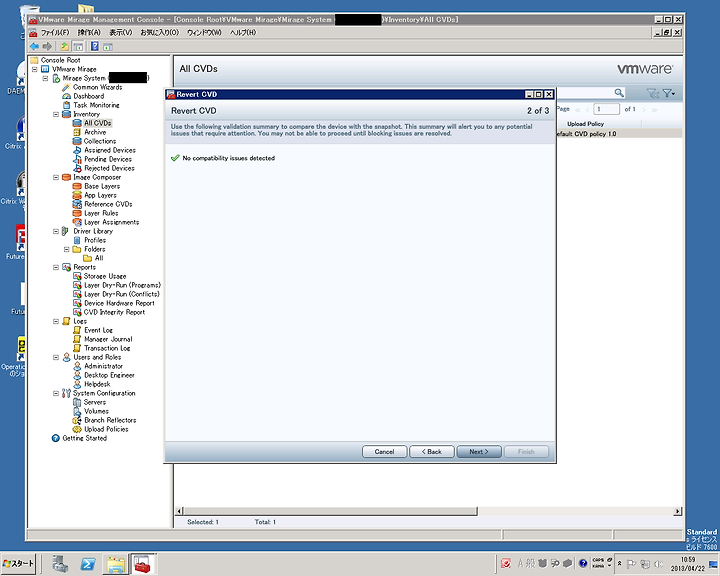Open Device Hardware Report
This screenshot has height=576, width=720.
(x=119, y=303)
